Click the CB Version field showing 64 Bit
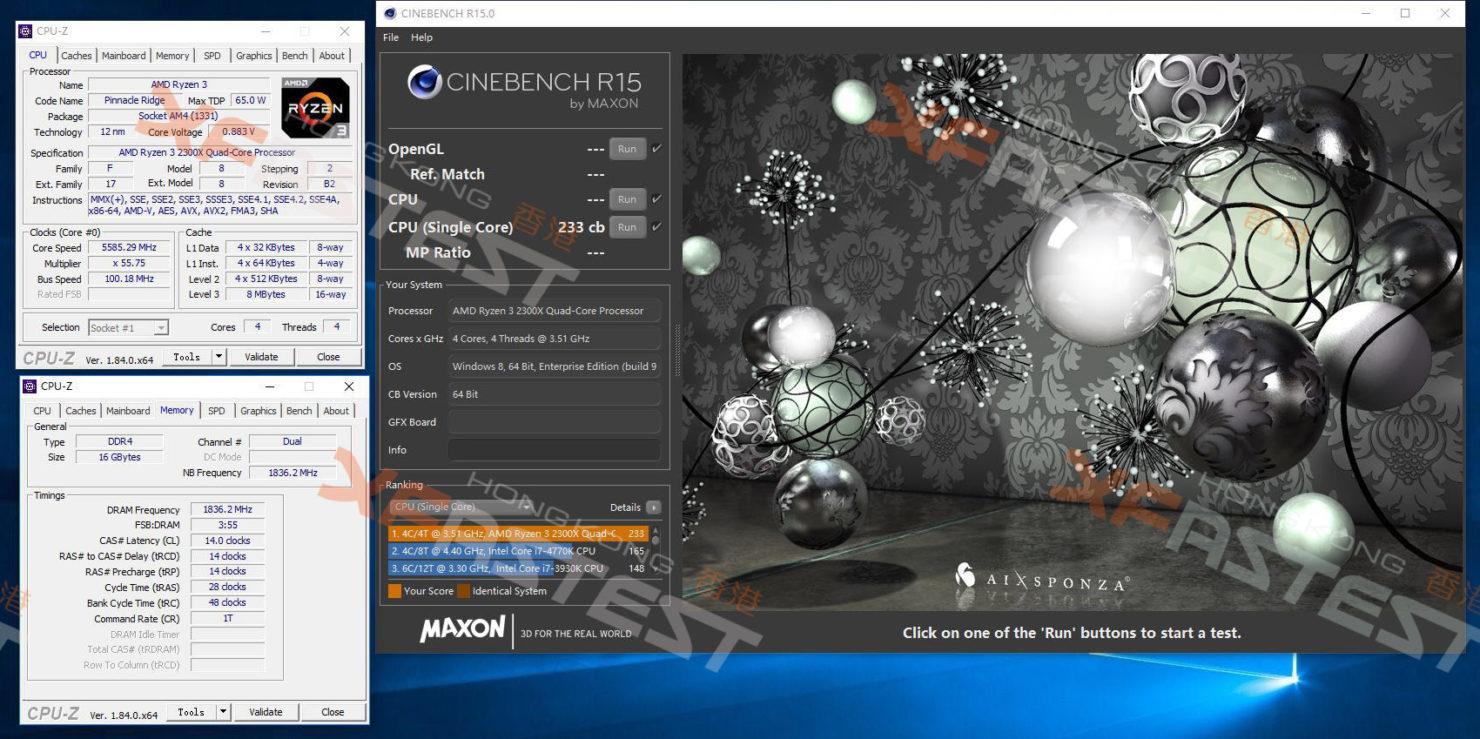 (x=554, y=394)
